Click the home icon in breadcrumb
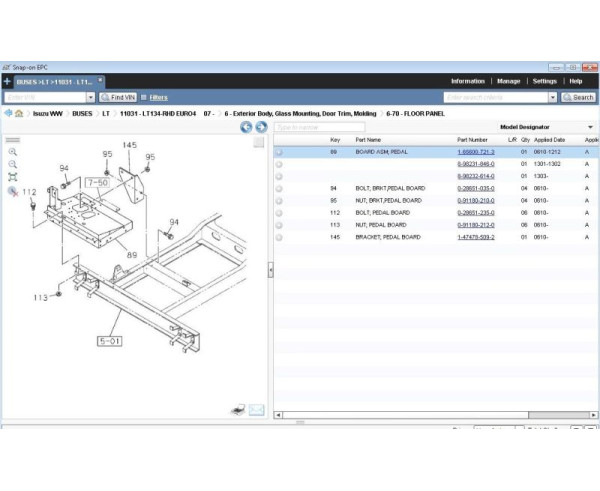The height and width of the screenshot is (491, 600). tap(19, 114)
